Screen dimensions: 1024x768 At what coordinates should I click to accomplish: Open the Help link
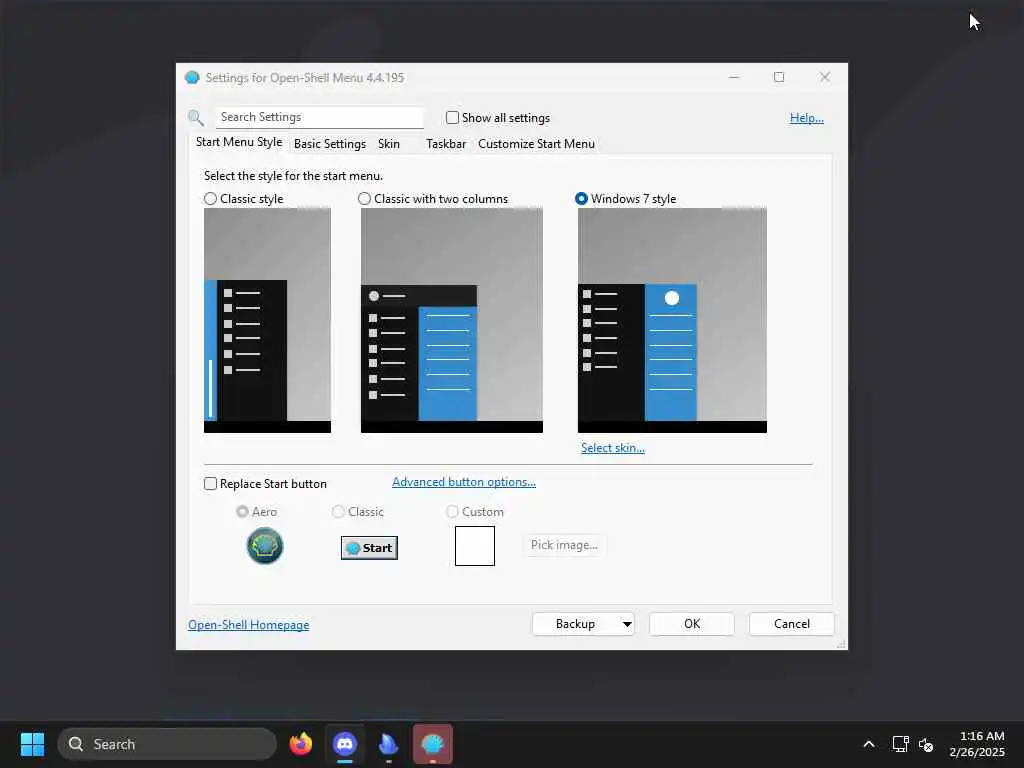click(807, 118)
